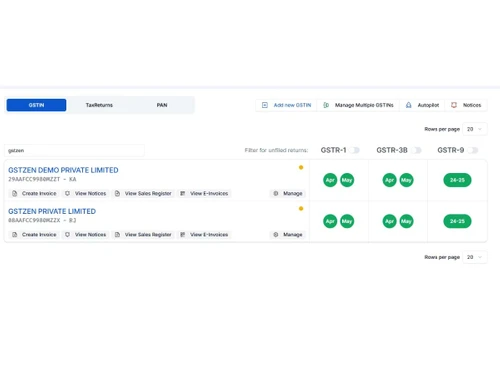
Task: Open GSTR-9 24-25 badge for GSTZEN PRIVATE LIMITED
Action: [x=457, y=221]
